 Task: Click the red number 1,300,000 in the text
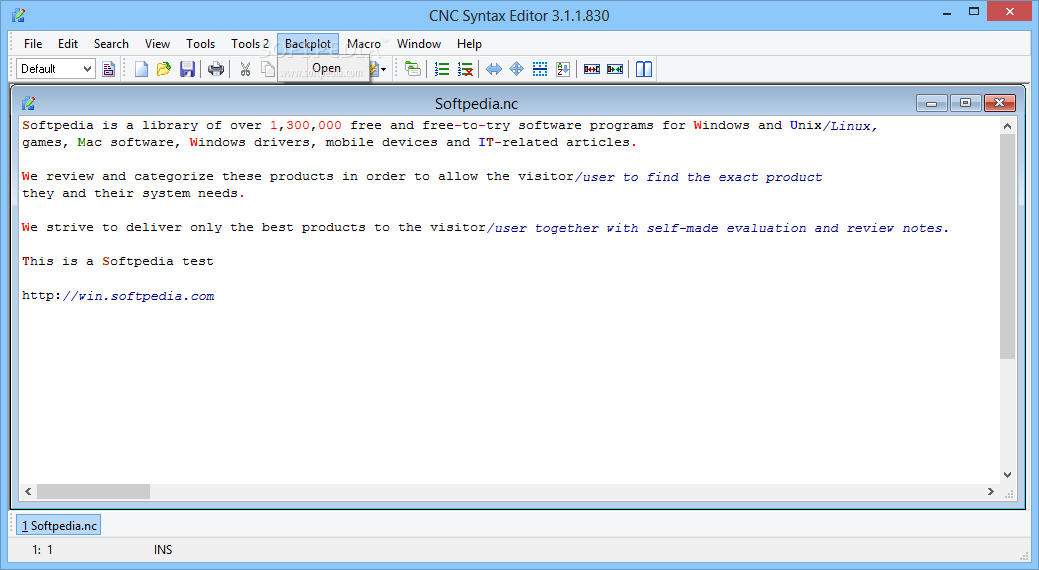[x=305, y=125]
